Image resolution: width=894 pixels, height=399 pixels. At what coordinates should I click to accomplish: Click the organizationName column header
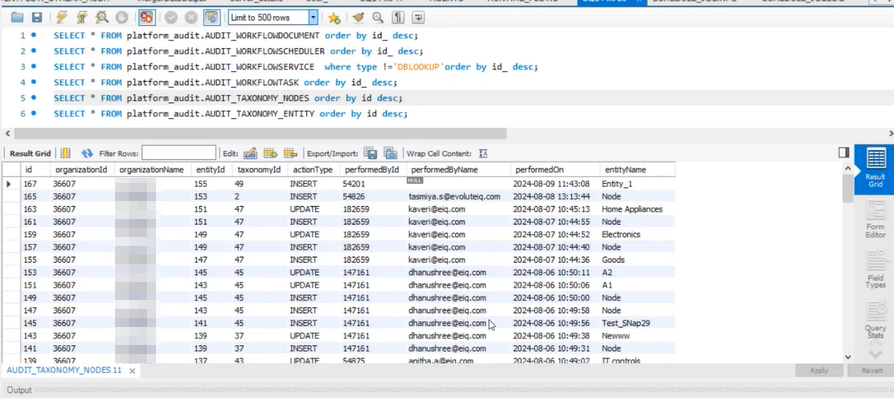point(152,170)
